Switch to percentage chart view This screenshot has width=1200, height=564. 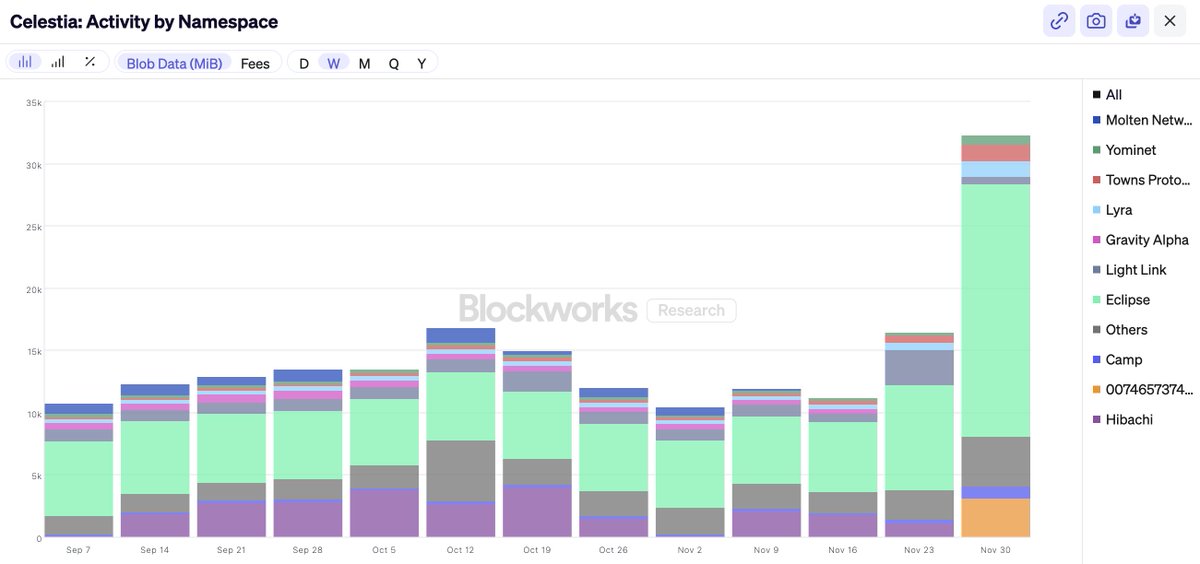(90, 62)
